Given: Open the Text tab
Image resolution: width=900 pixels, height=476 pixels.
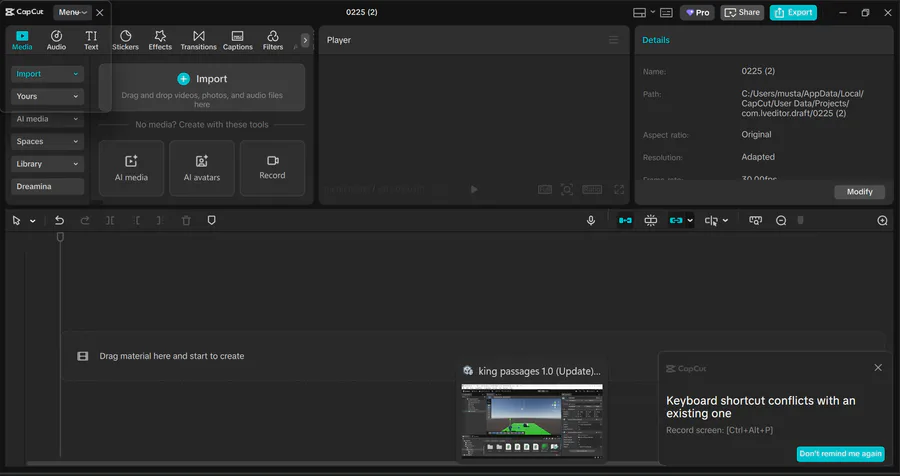Looking at the screenshot, I should 91,40.
